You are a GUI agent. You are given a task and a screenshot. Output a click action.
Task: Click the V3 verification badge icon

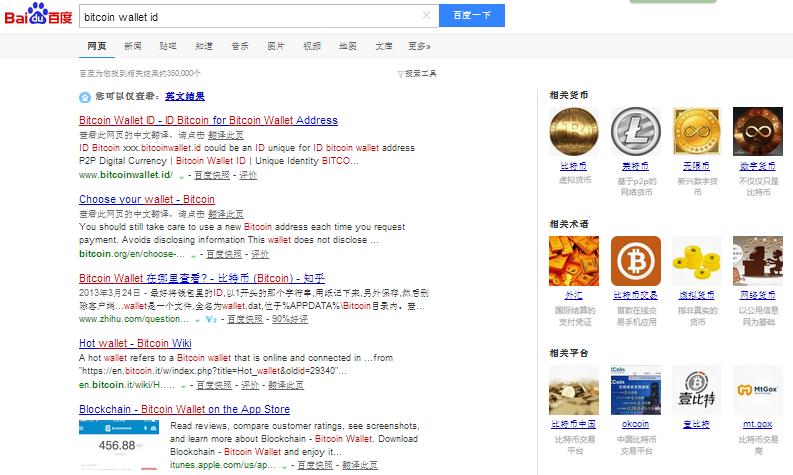(x=211, y=320)
